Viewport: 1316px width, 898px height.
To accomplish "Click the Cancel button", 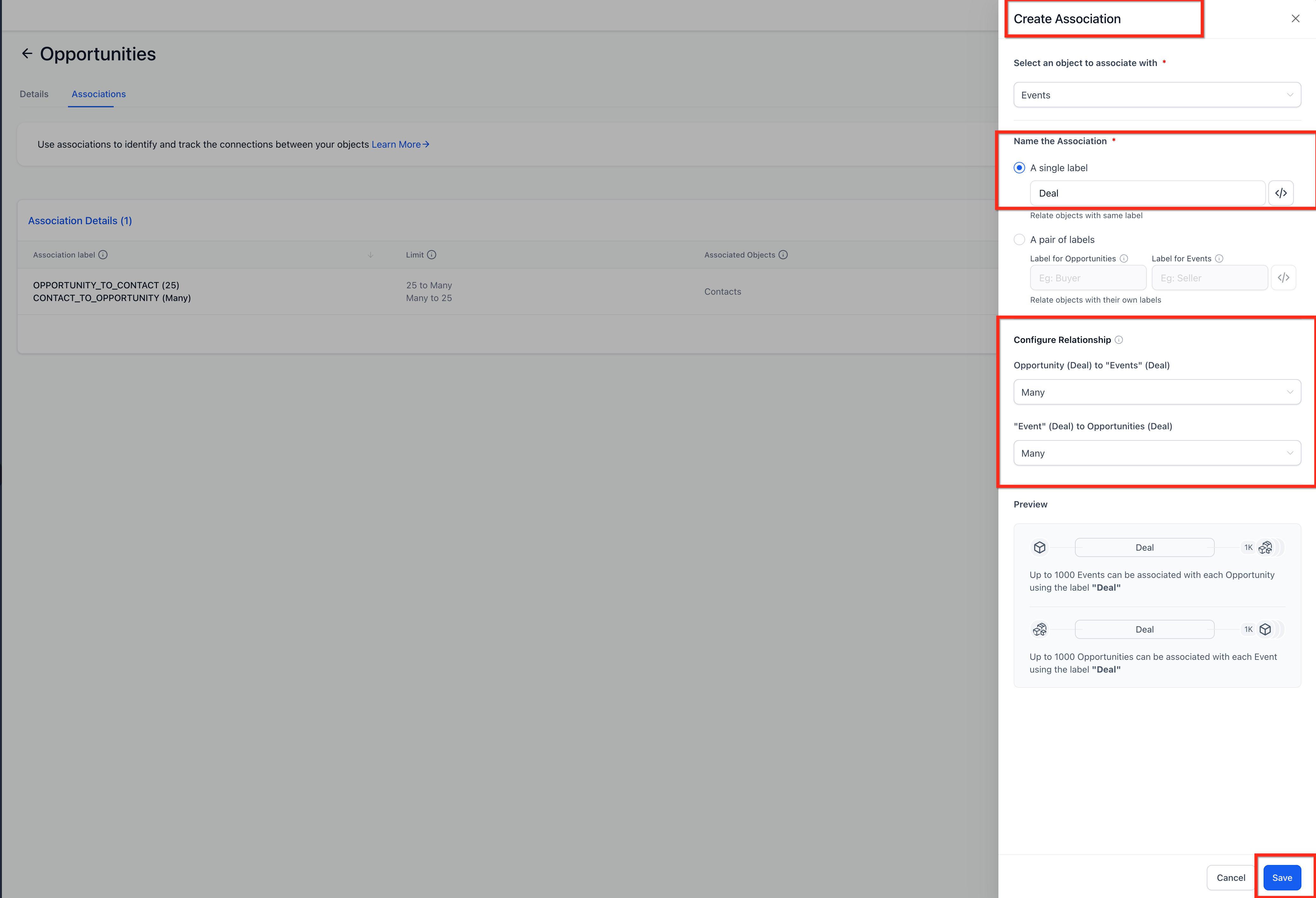I will click(1231, 878).
